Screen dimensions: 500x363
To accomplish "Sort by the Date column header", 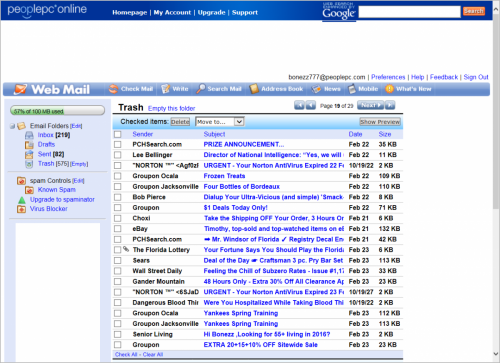I will [355, 134].
